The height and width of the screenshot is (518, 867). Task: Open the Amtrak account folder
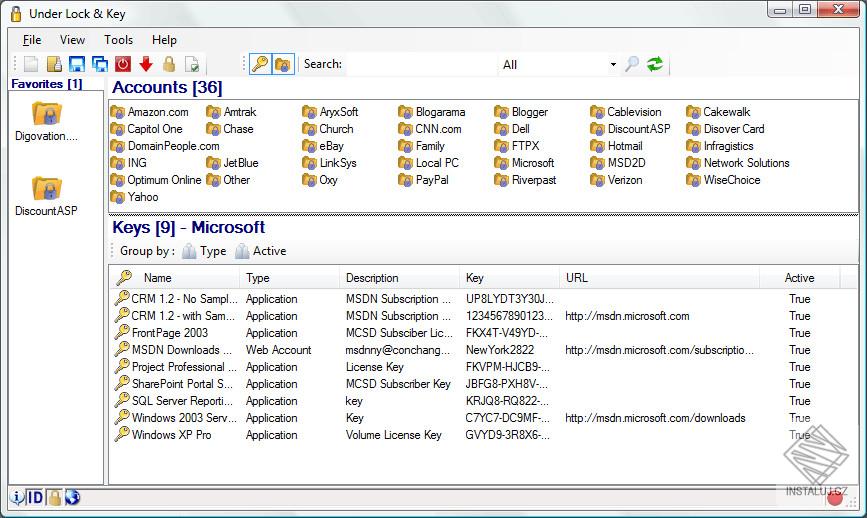click(x=231, y=112)
